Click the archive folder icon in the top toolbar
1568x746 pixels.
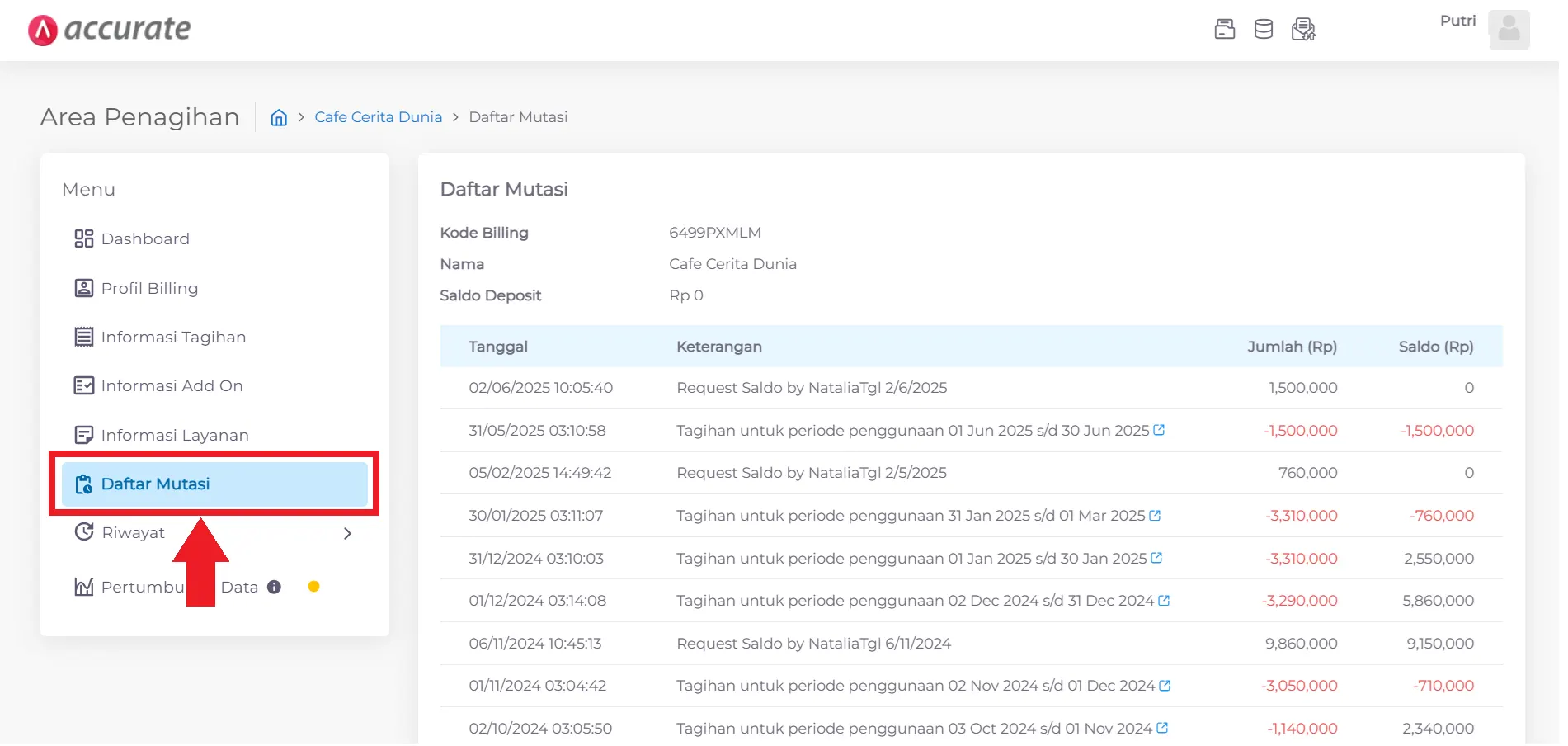point(1224,28)
